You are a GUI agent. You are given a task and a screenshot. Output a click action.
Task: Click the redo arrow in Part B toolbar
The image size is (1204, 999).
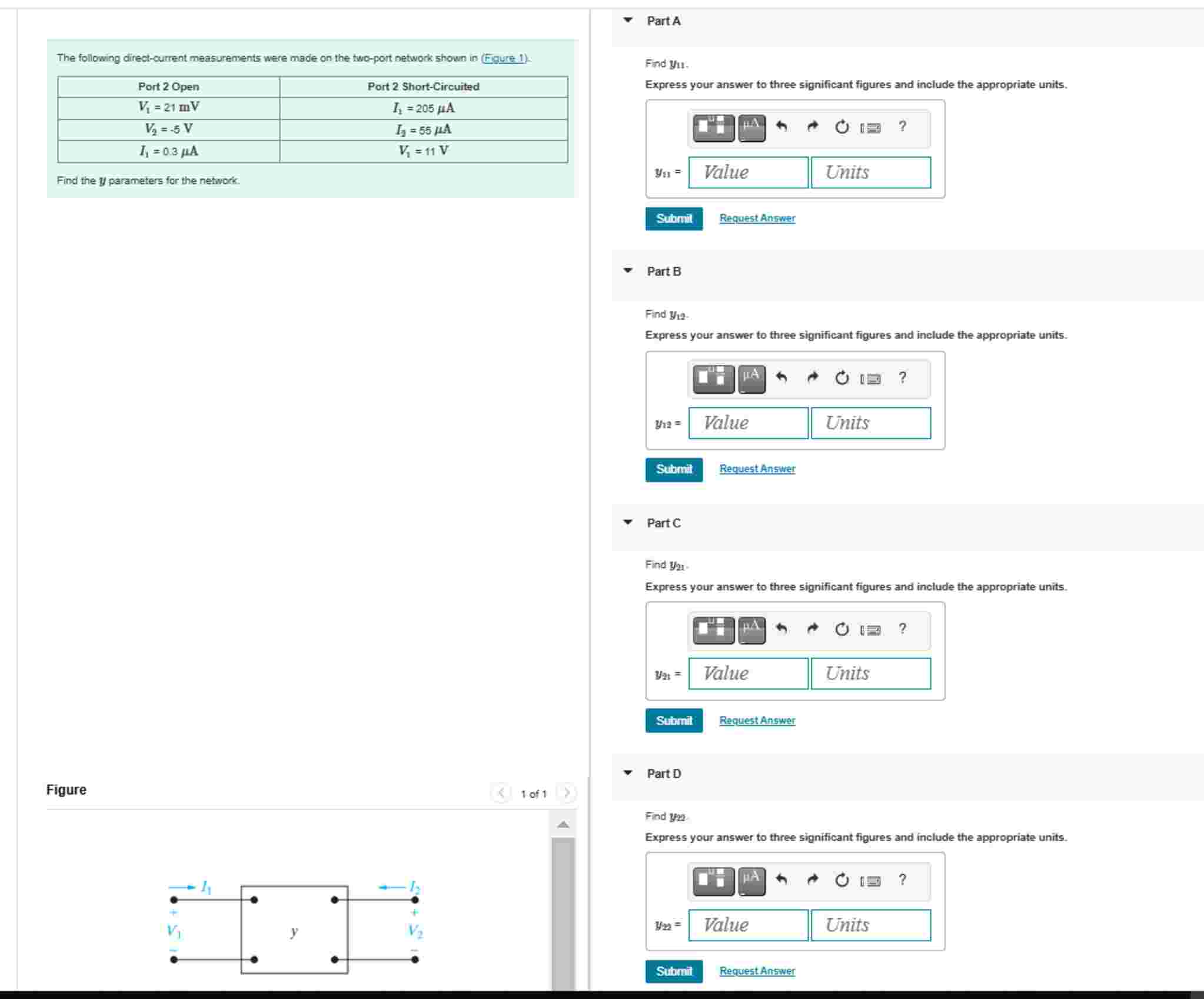coord(813,377)
